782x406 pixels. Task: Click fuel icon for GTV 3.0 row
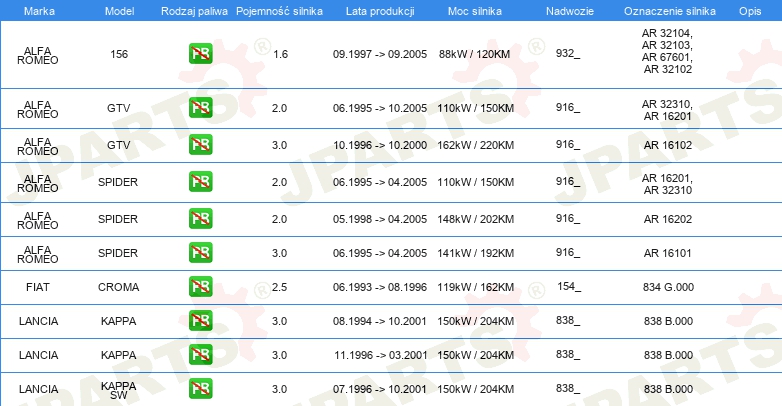(x=200, y=144)
